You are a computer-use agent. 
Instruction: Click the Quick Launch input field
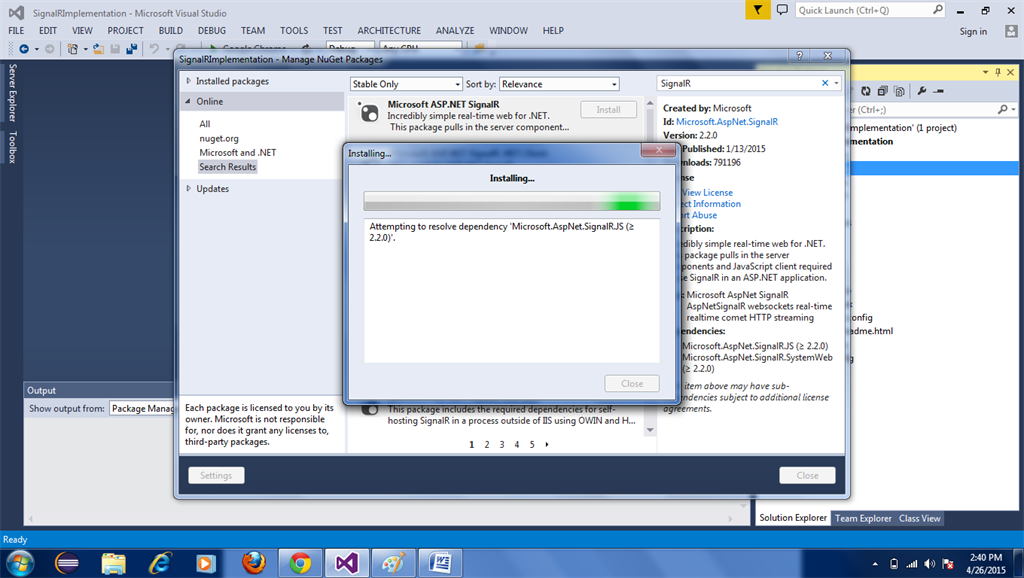coord(862,10)
